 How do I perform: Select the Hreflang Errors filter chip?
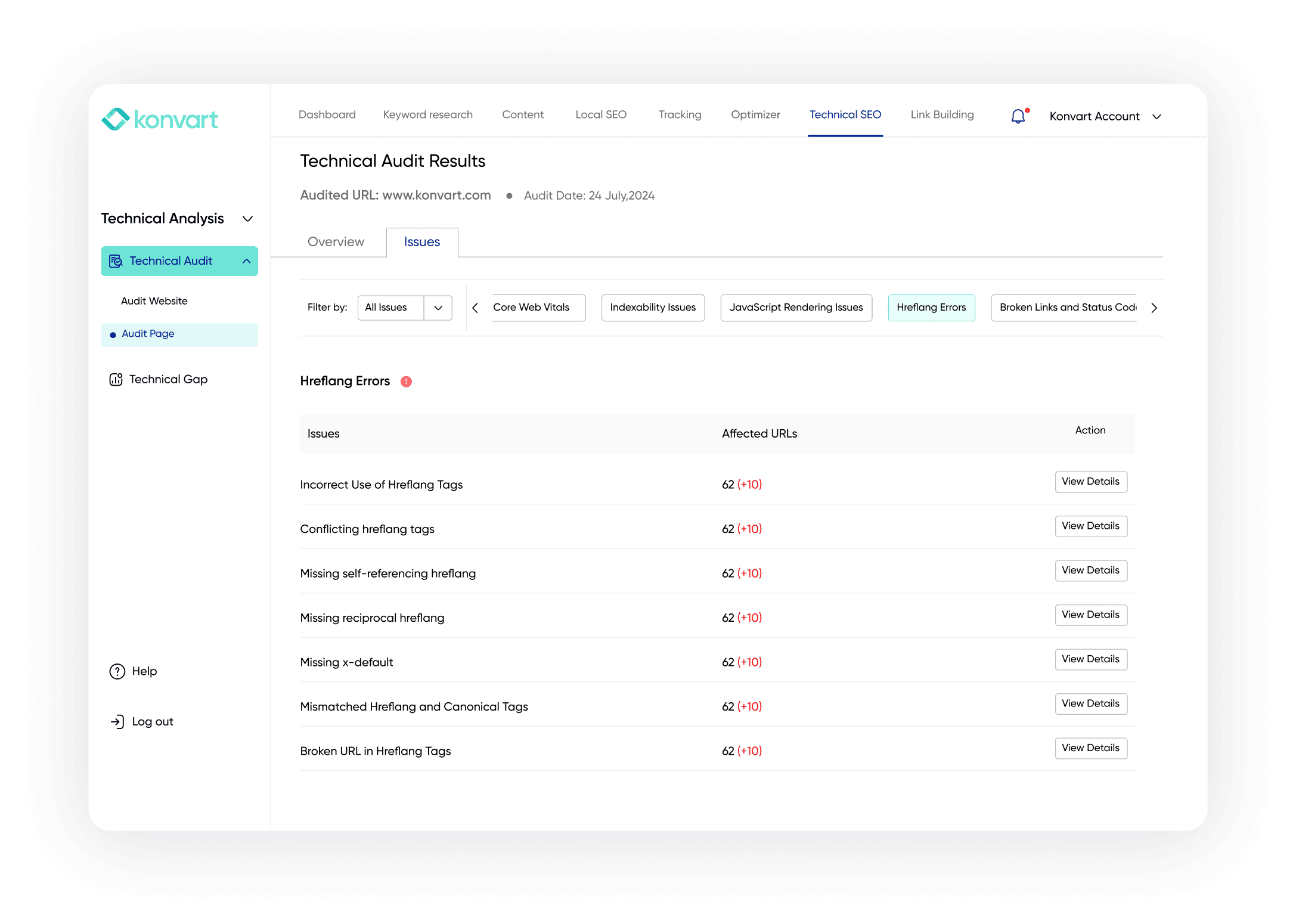[x=931, y=308]
